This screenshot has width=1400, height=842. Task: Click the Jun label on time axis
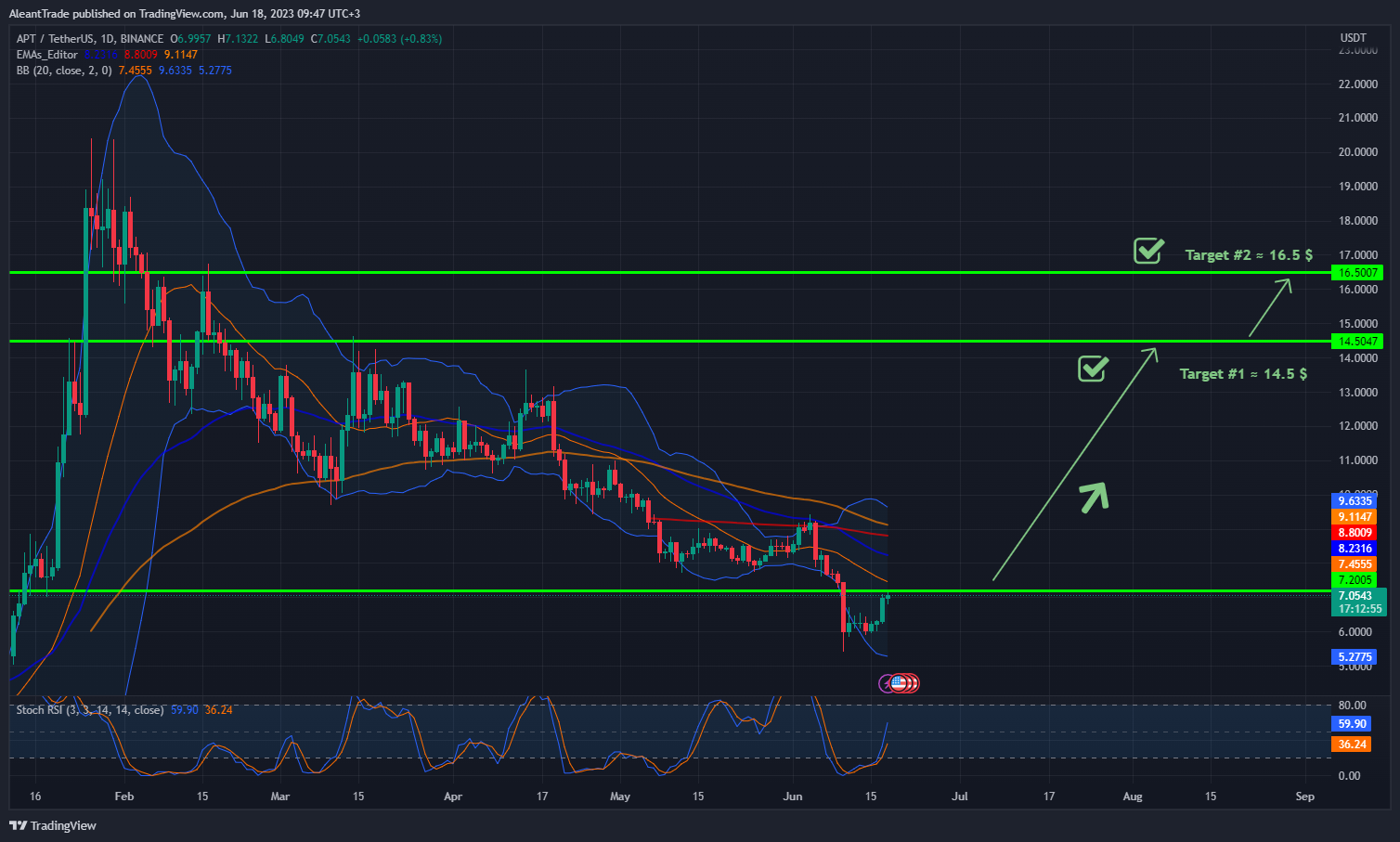(x=793, y=797)
